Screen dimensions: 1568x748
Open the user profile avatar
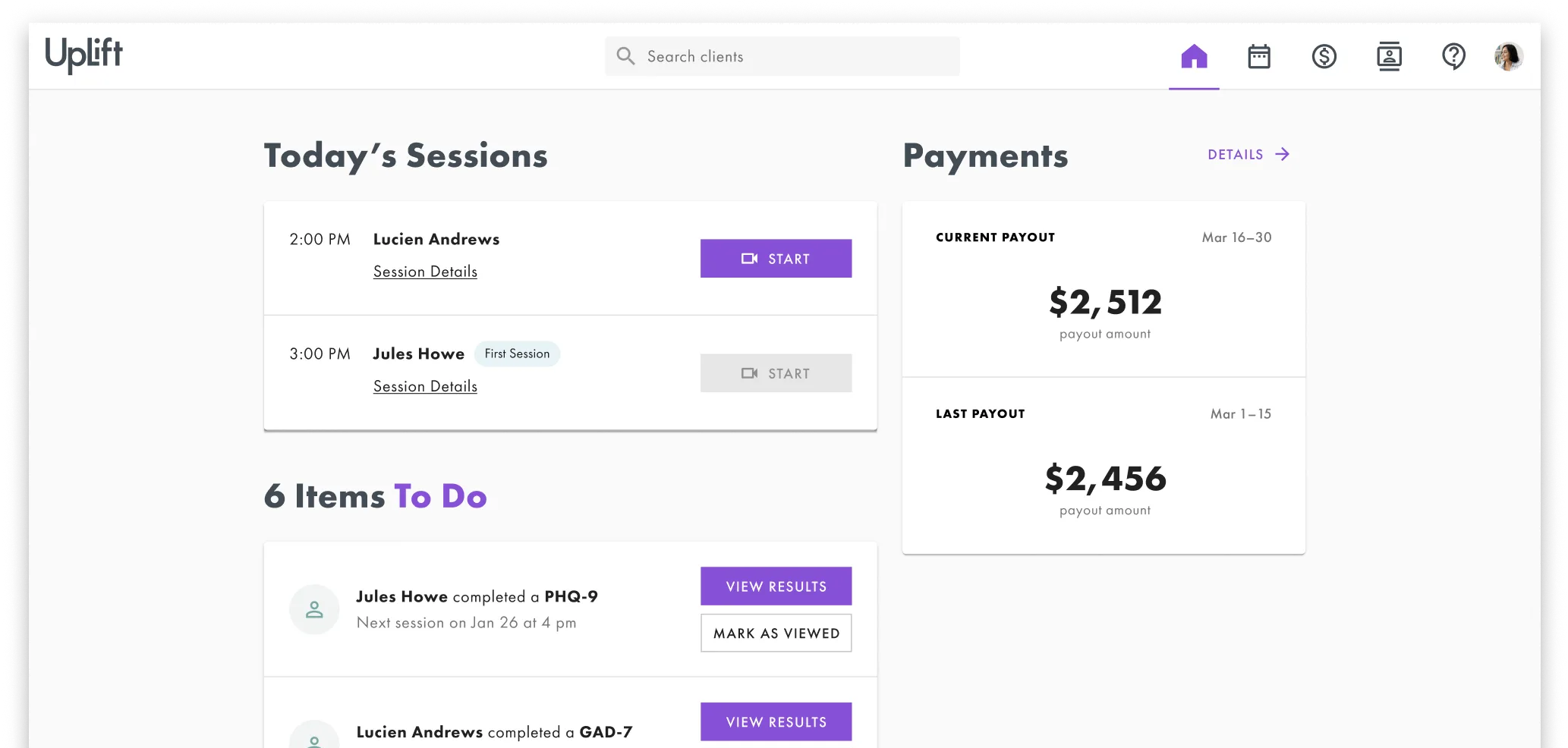pyautogui.click(x=1508, y=56)
